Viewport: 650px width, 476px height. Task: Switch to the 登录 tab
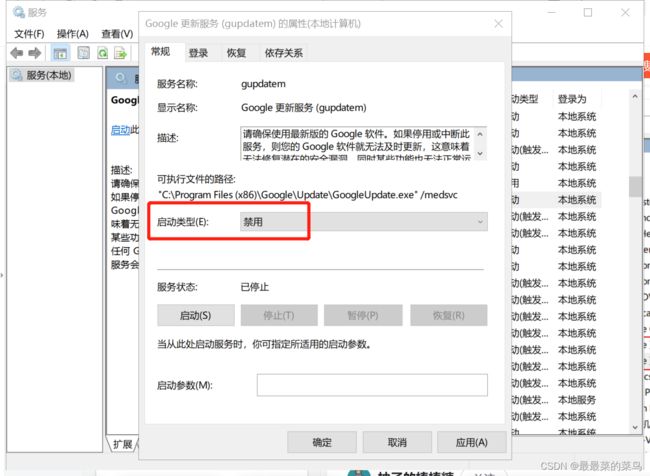click(198, 53)
